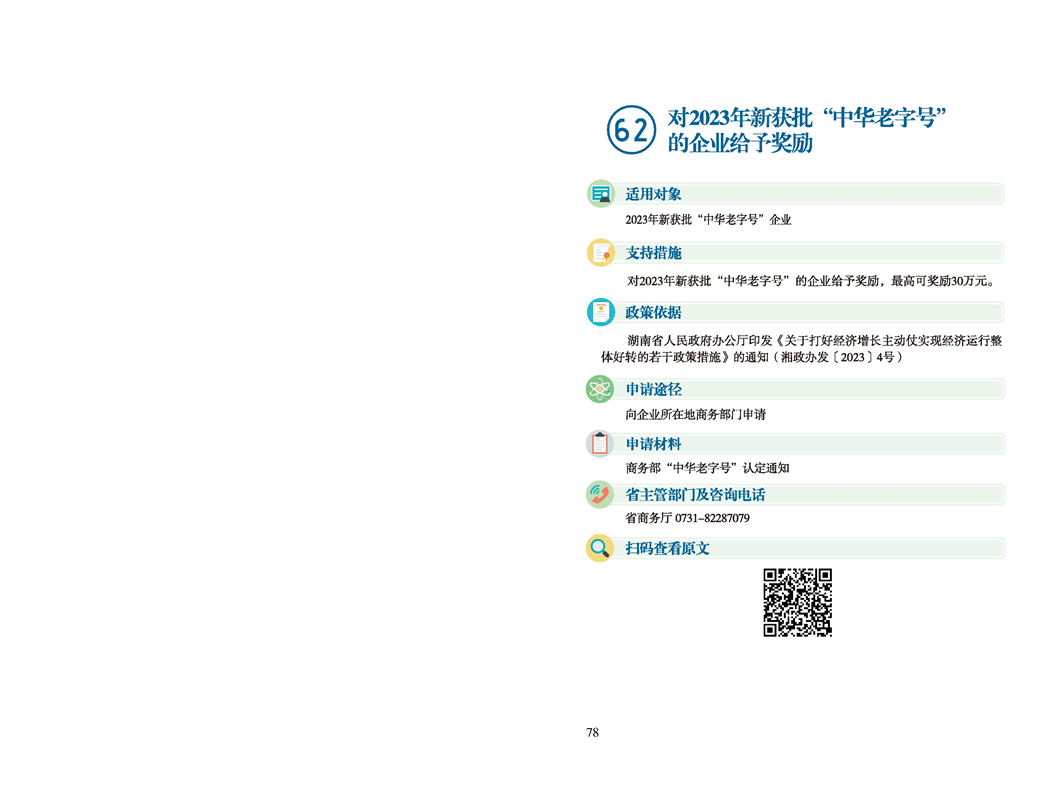This screenshot has height=793, width=1058.
Task: Click the line containing 湘政办发〔2023〕4号
Action: point(752,357)
